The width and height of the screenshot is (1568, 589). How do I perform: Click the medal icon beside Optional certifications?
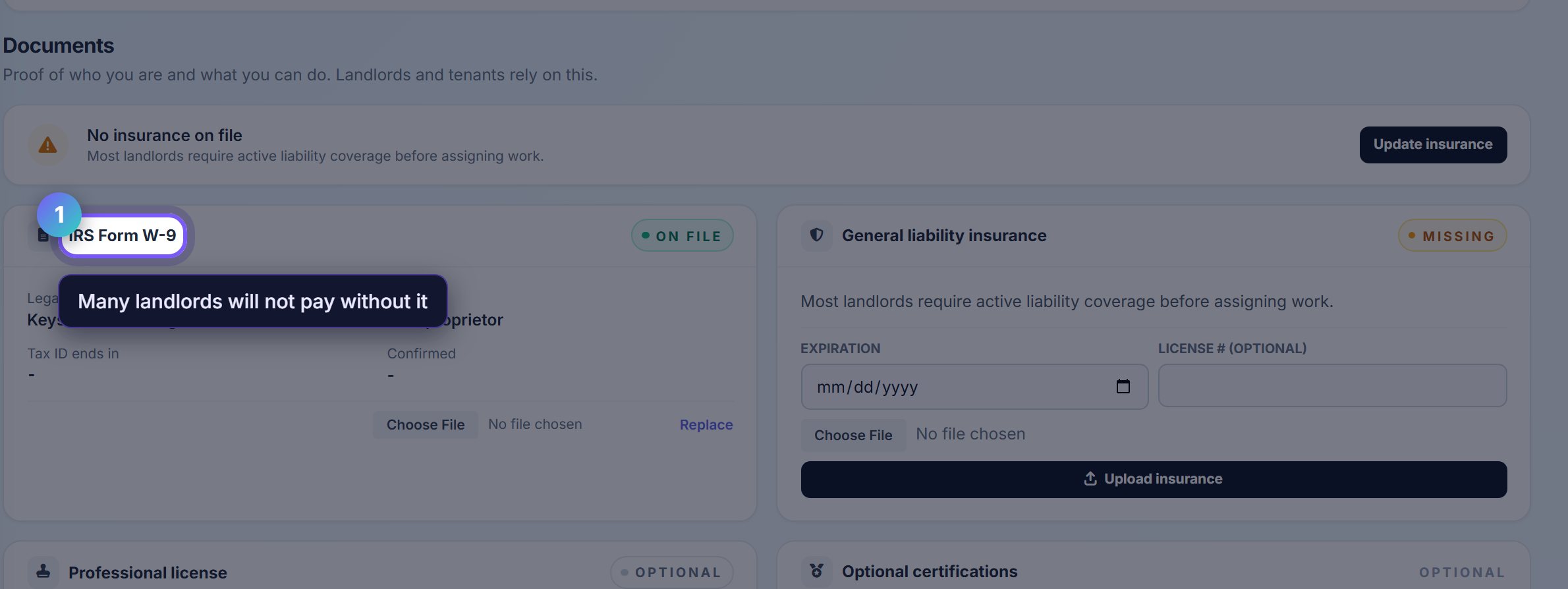click(x=816, y=571)
